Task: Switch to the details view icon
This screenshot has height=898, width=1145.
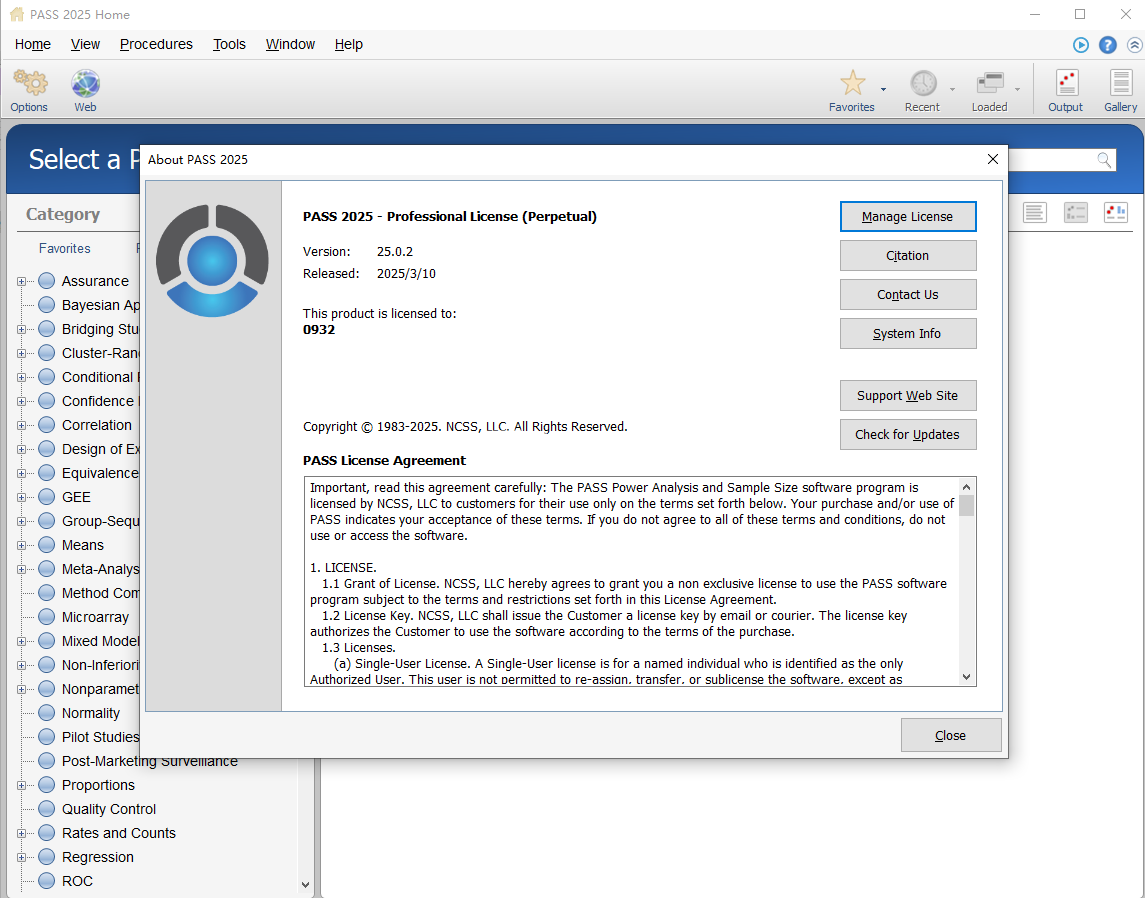Action: coord(1076,212)
